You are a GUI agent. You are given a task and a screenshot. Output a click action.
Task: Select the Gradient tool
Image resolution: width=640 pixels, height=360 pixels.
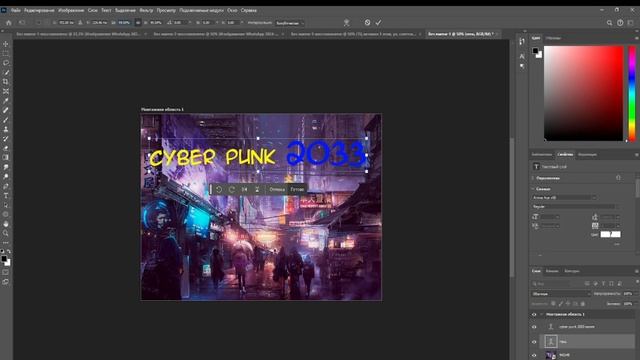tap(6, 157)
